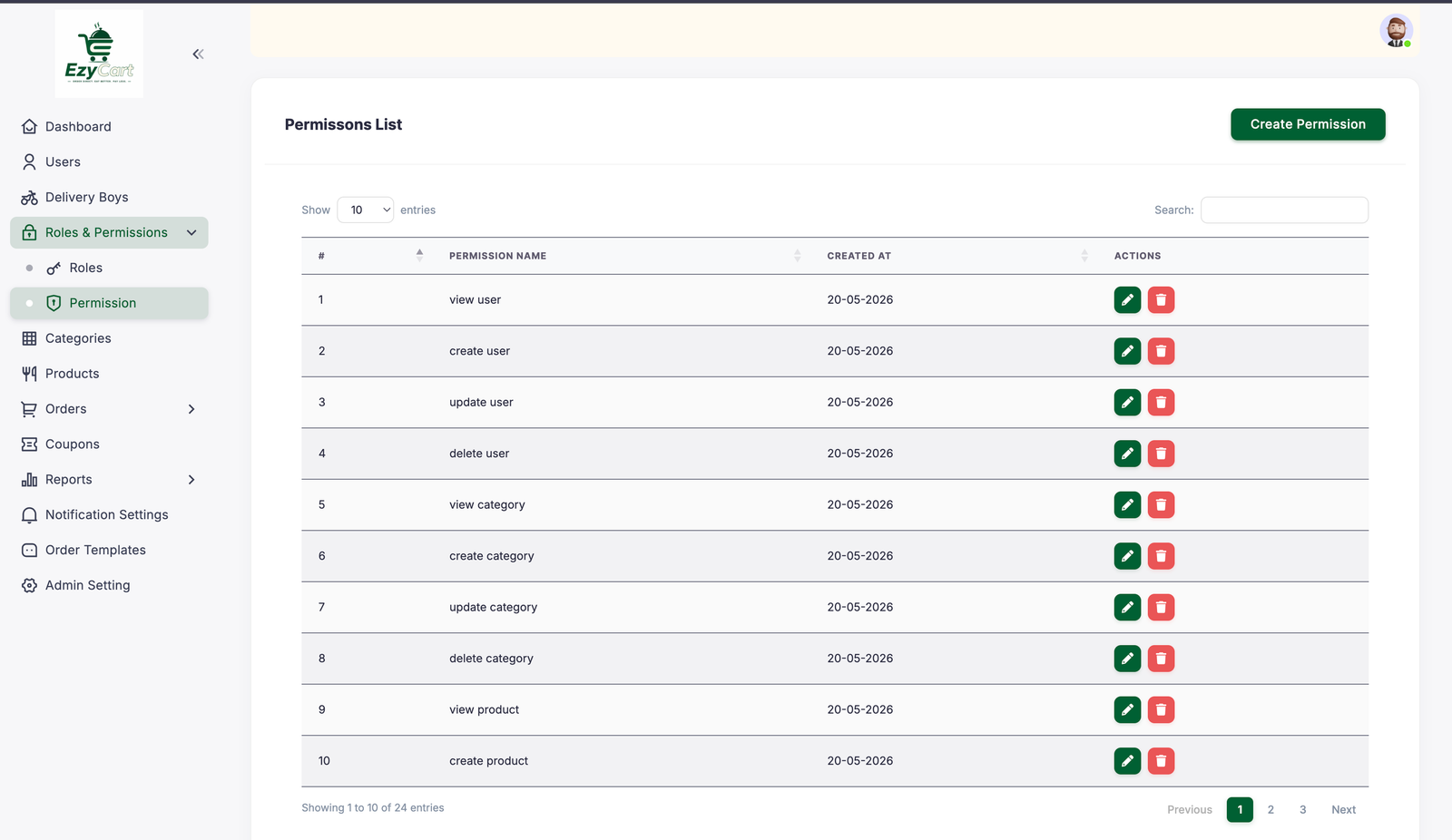The height and width of the screenshot is (840, 1452).
Task: Expand the Reports submenu
Action: (x=109, y=480)
